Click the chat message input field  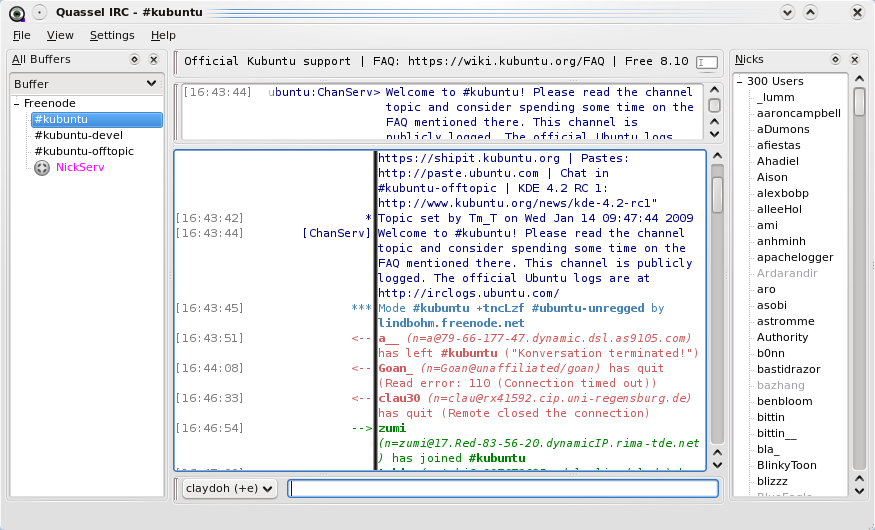[x=503, y=489]
